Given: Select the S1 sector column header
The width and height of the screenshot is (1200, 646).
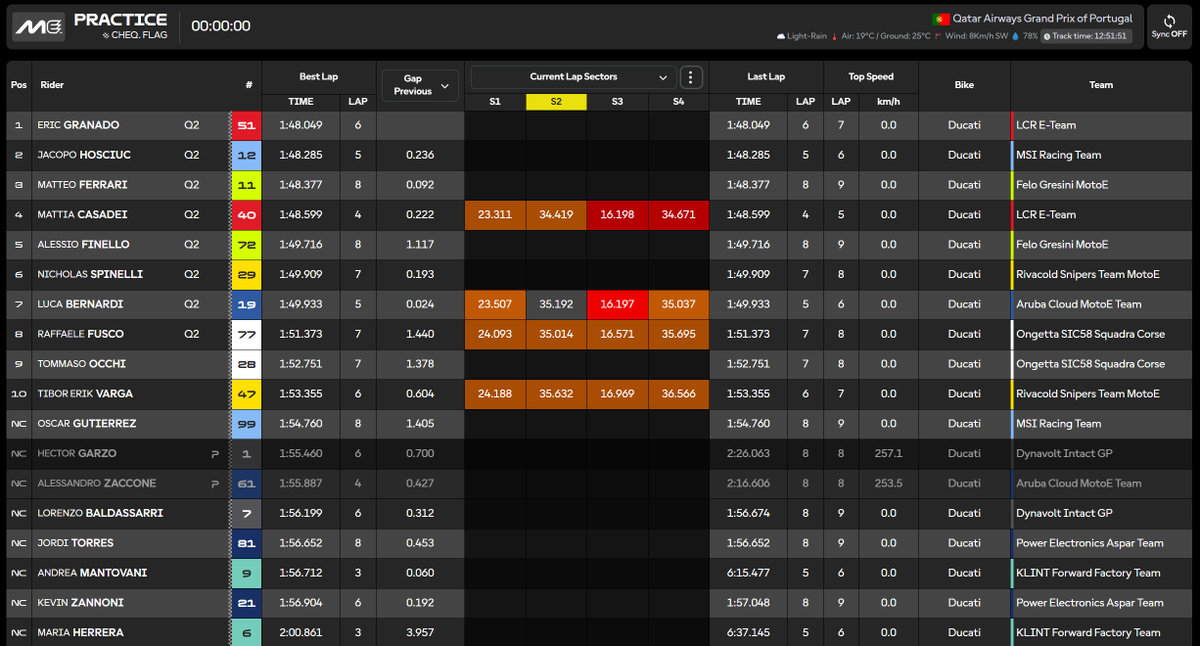Looking at the screenshot, I should 495,102.
